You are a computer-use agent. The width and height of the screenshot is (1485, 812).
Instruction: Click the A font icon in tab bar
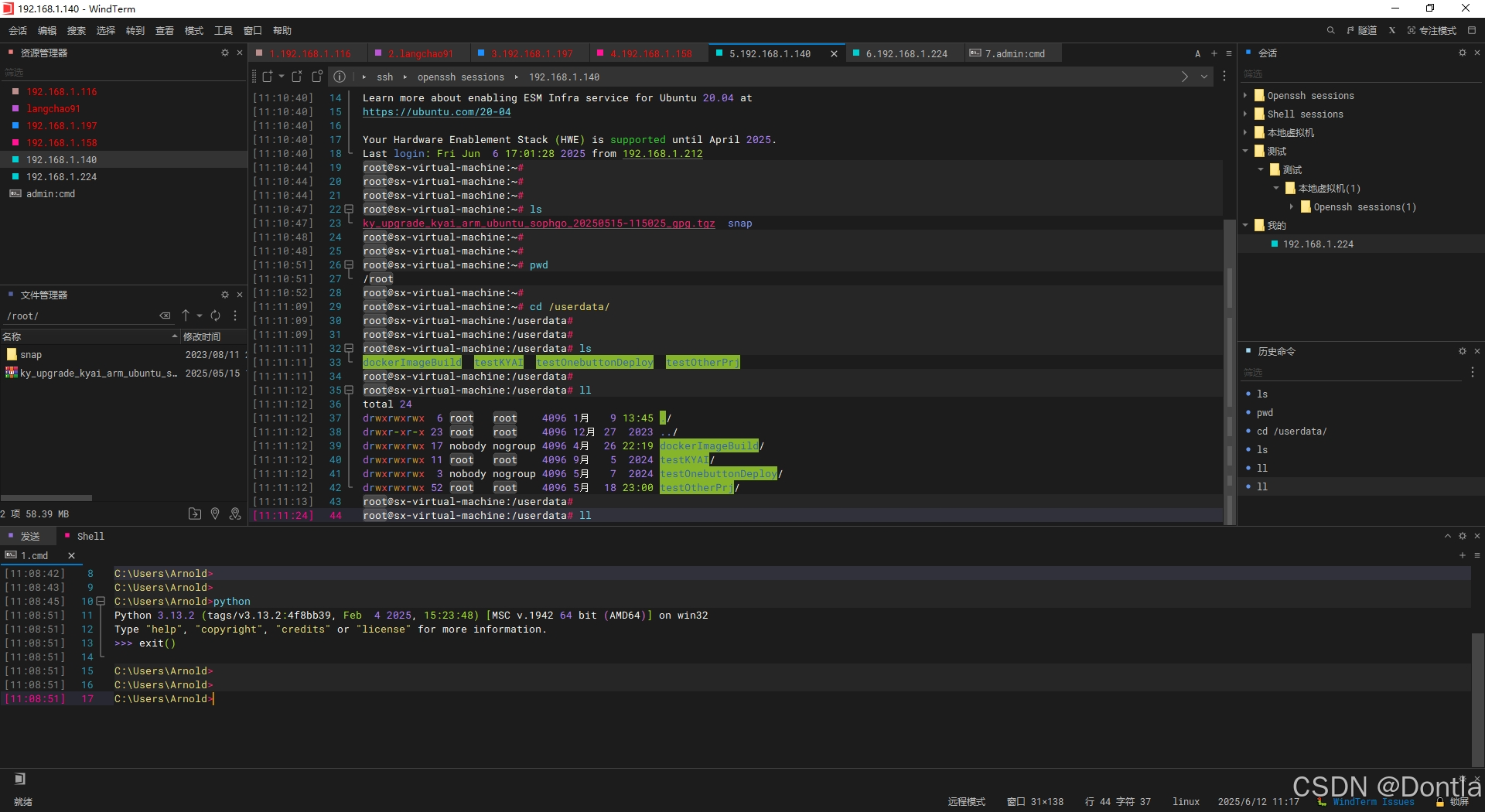[x=1198, y=53]
